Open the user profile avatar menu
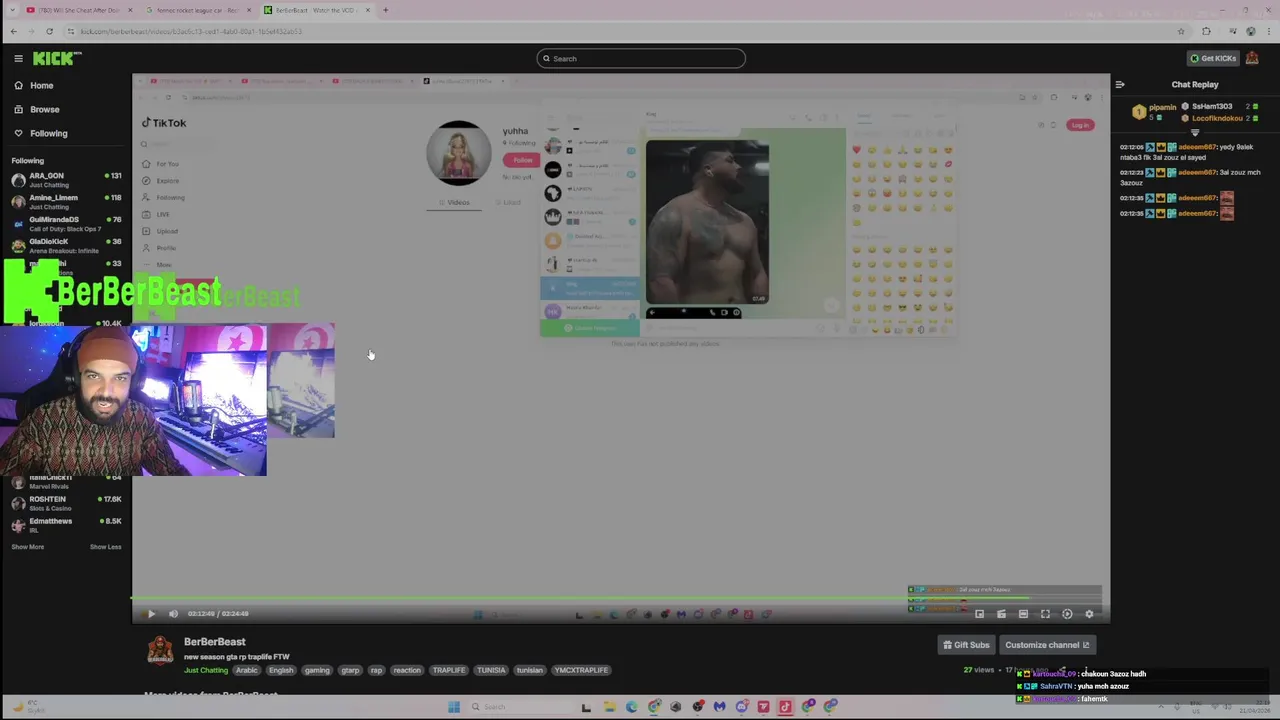 [1252, 58]
